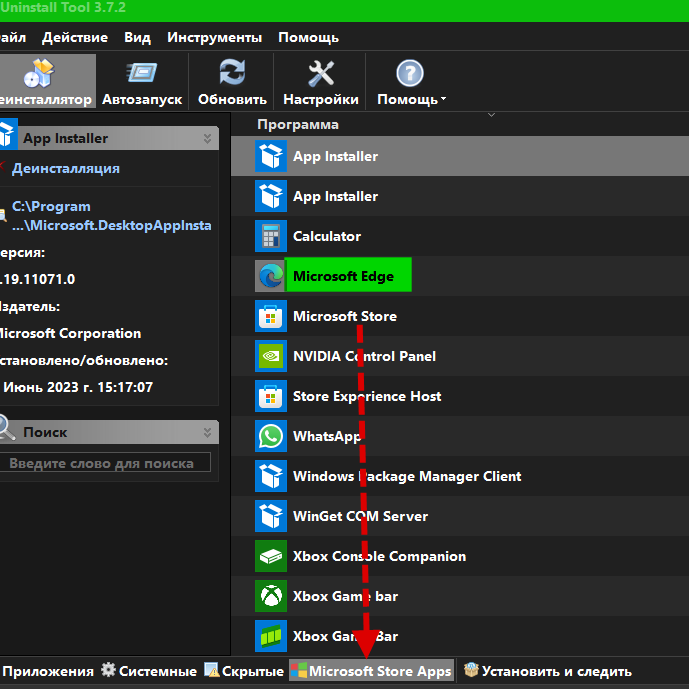This screenshot has height=689, width=689.
Task: Select the Calculator row text
Action: [x=327, y=236]
